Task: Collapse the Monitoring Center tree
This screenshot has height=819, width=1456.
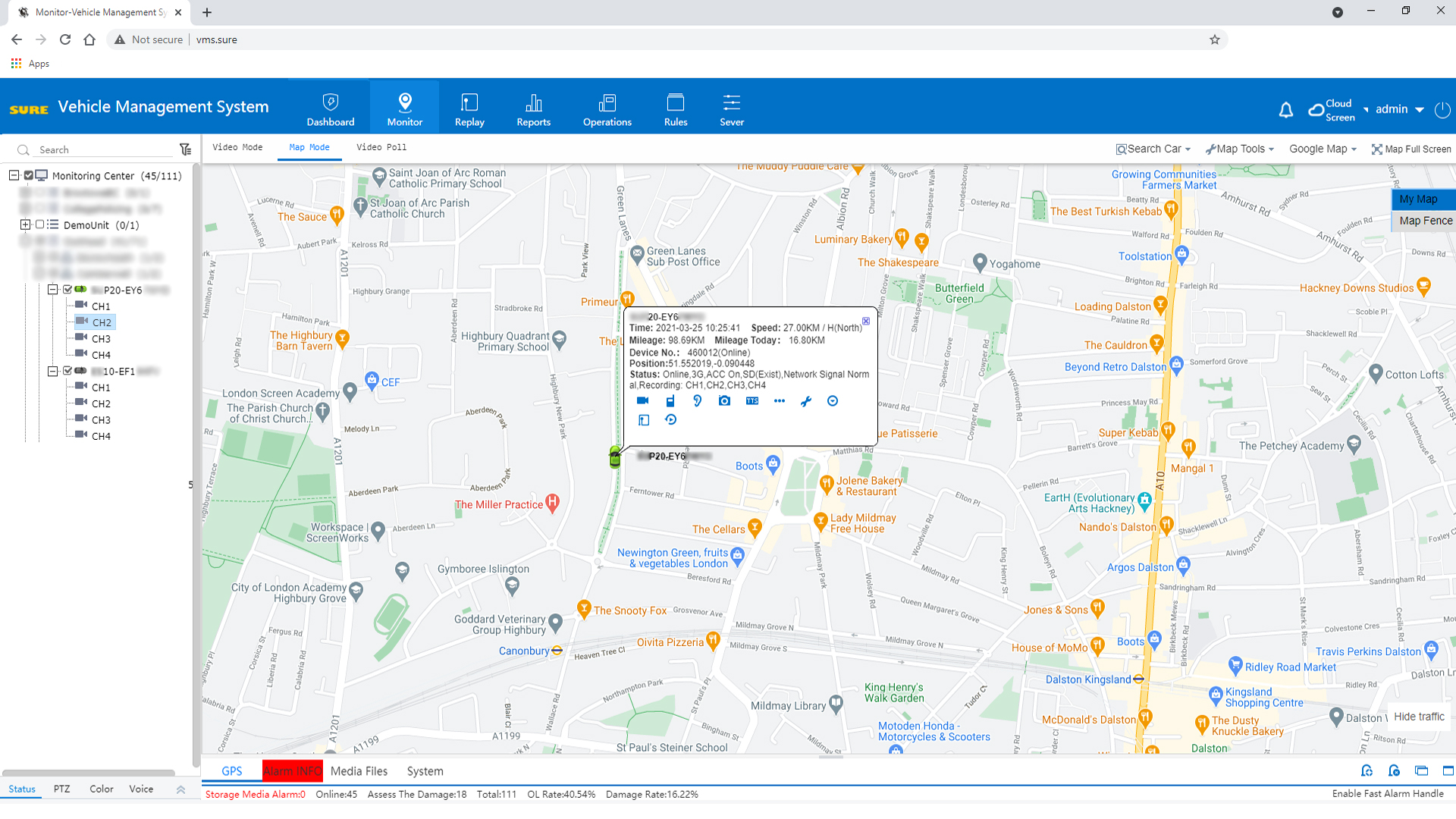Action: pos(14,175)
